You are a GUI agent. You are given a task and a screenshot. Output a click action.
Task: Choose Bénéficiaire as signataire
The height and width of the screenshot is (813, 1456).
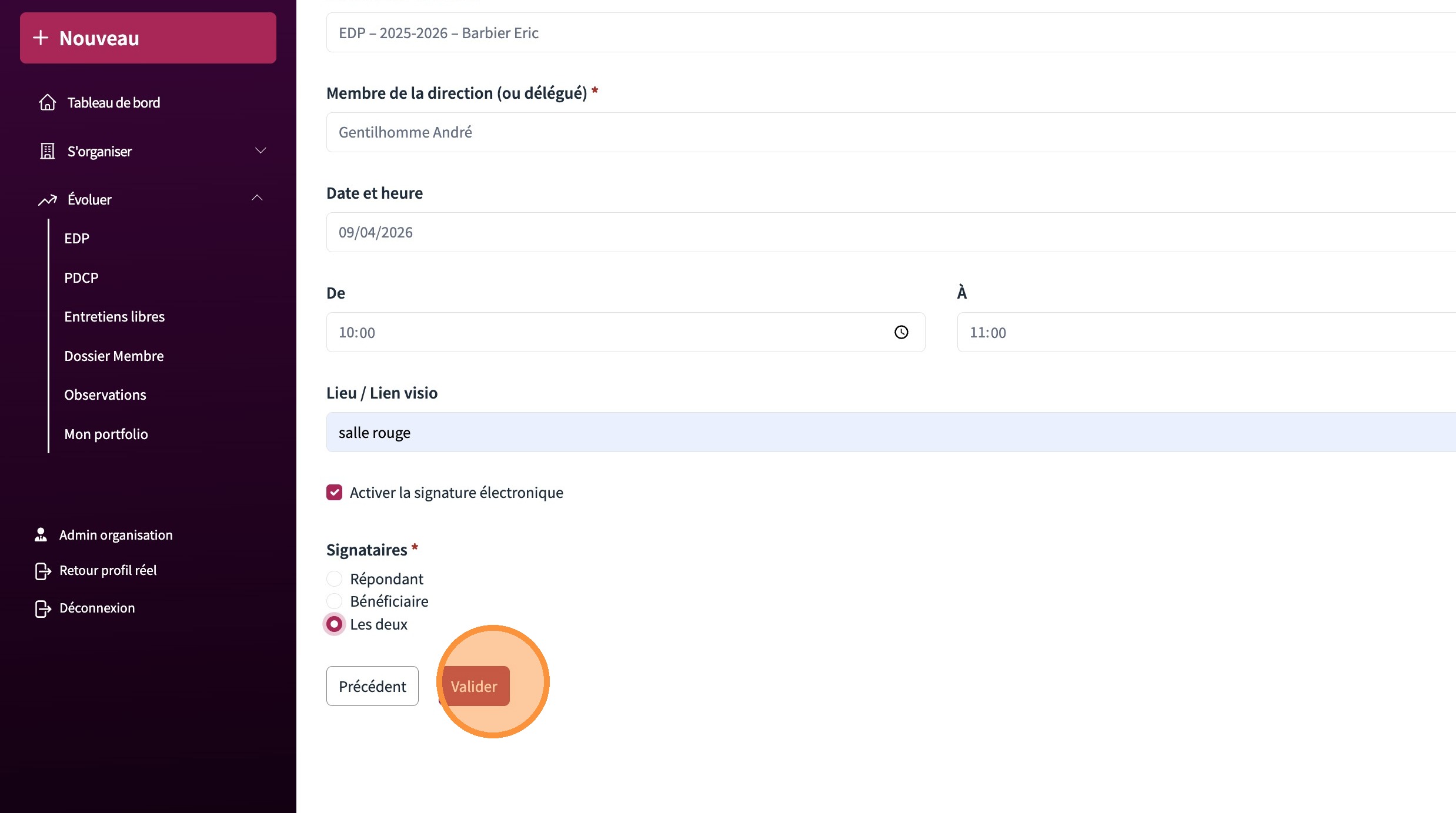click(x=335, y=601)
